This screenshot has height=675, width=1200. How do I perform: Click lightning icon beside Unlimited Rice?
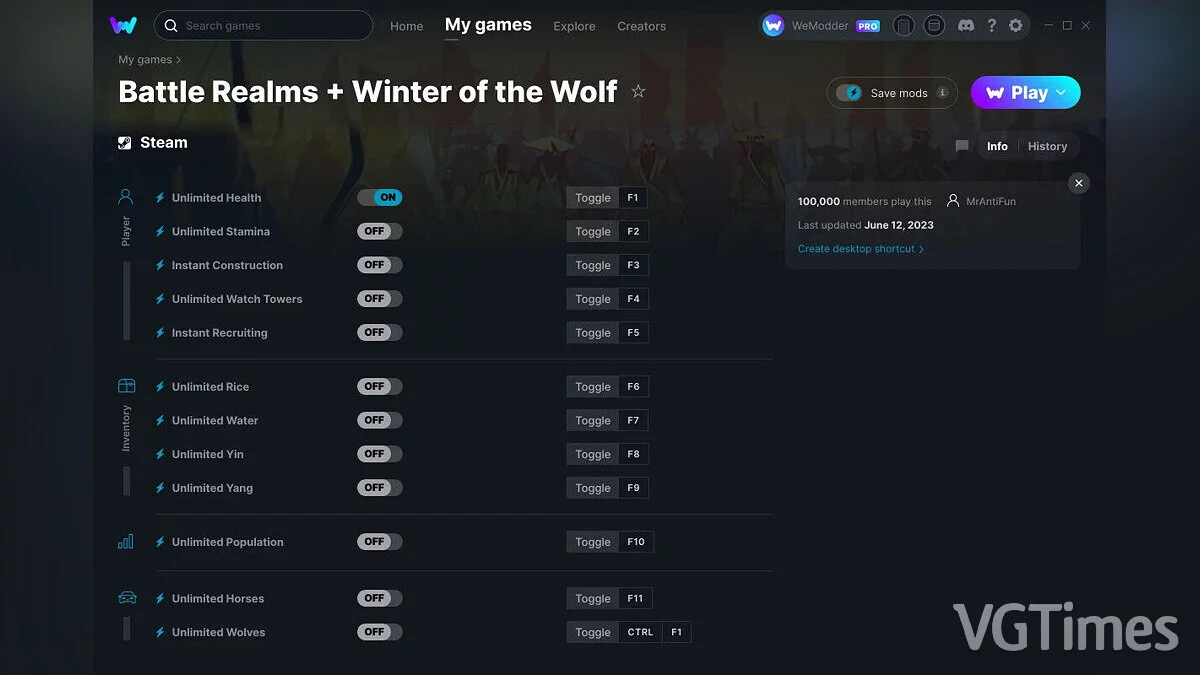pyautogui.click(x=160, y=387)
